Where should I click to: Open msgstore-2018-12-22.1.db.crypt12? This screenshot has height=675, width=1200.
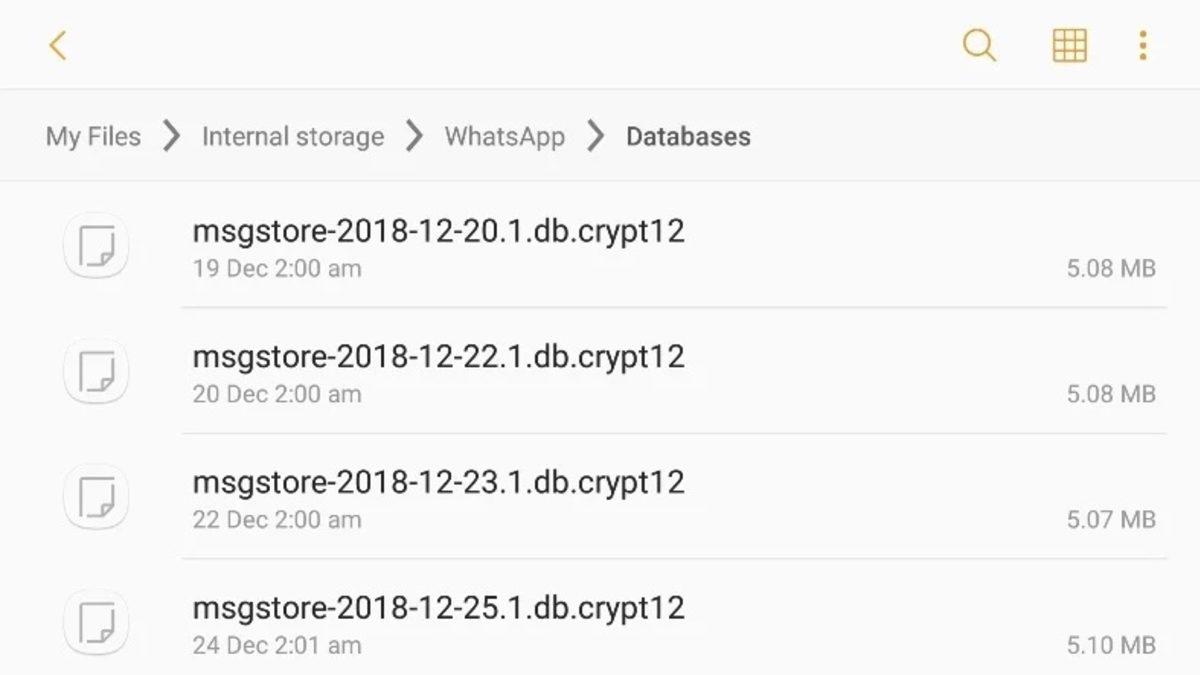pos(439,356)
